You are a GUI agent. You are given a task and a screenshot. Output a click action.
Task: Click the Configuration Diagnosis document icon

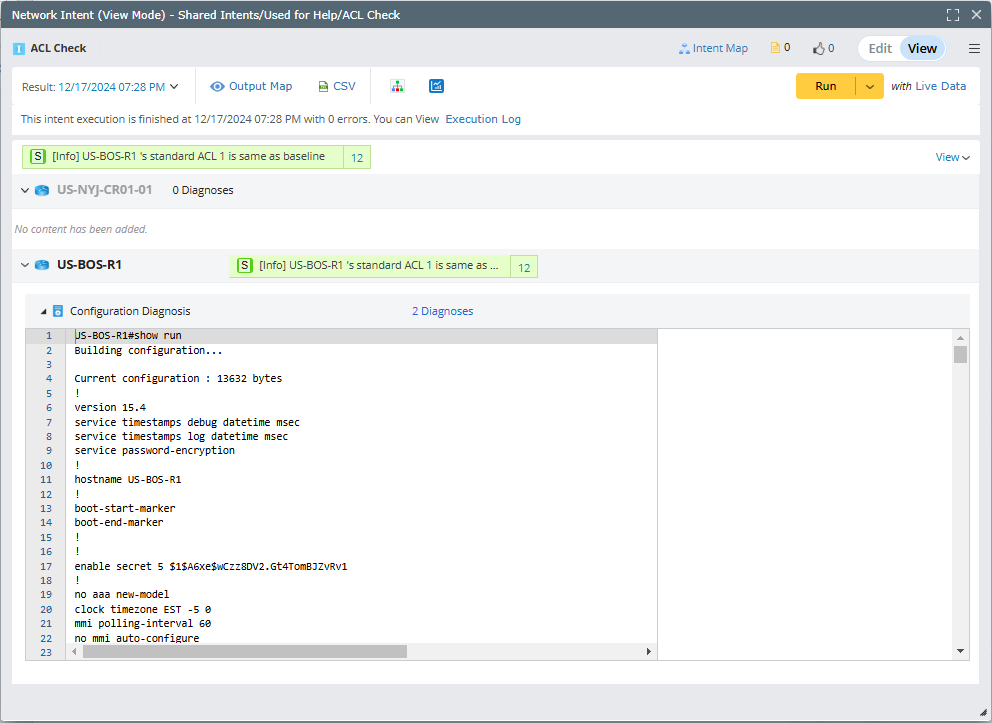[58, 311]
